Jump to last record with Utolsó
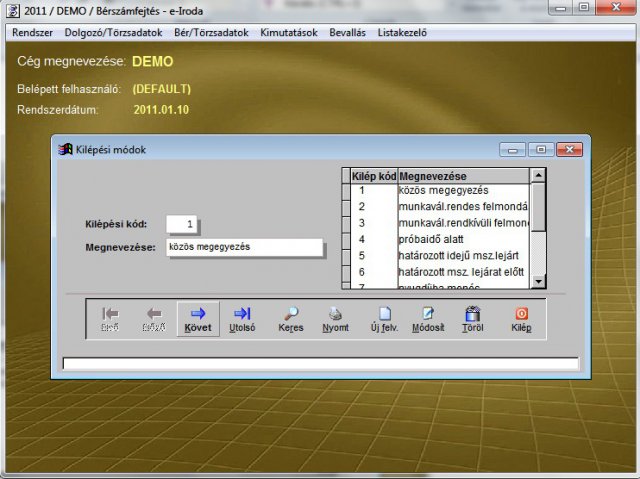Screen dimensions: 640x479 tap(241, 318)
